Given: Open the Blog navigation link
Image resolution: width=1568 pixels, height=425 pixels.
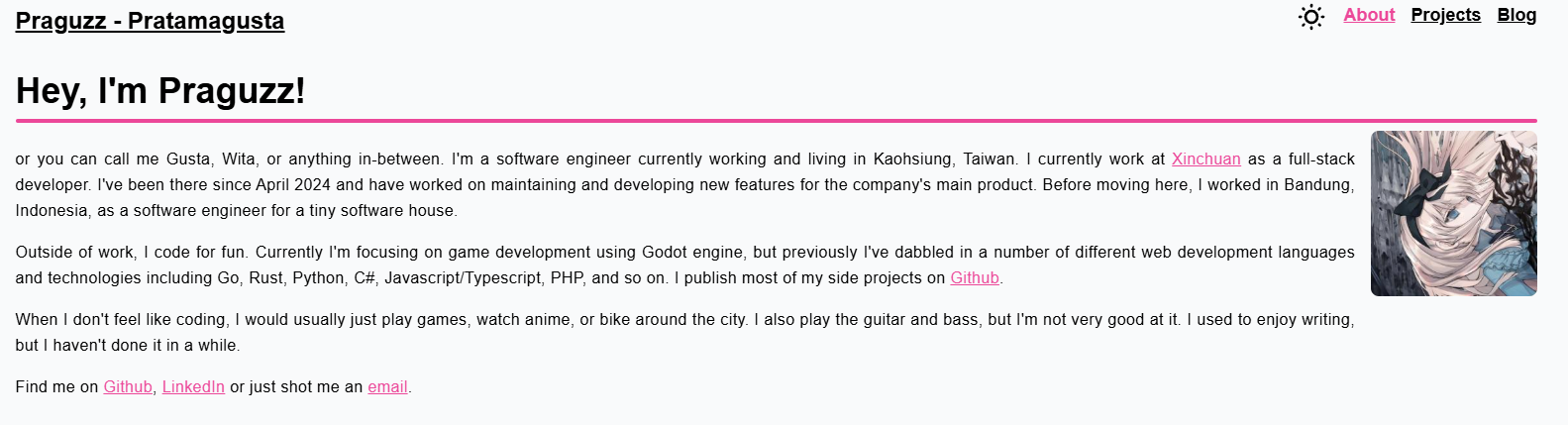Looking at the screenshot, I should pyautogui.click(x=1516, y=15).
